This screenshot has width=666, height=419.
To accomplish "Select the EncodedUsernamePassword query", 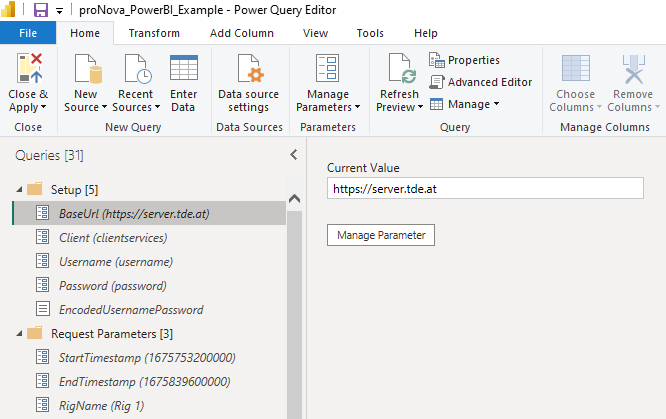I will pyautogui.click(x=130, y=309).
